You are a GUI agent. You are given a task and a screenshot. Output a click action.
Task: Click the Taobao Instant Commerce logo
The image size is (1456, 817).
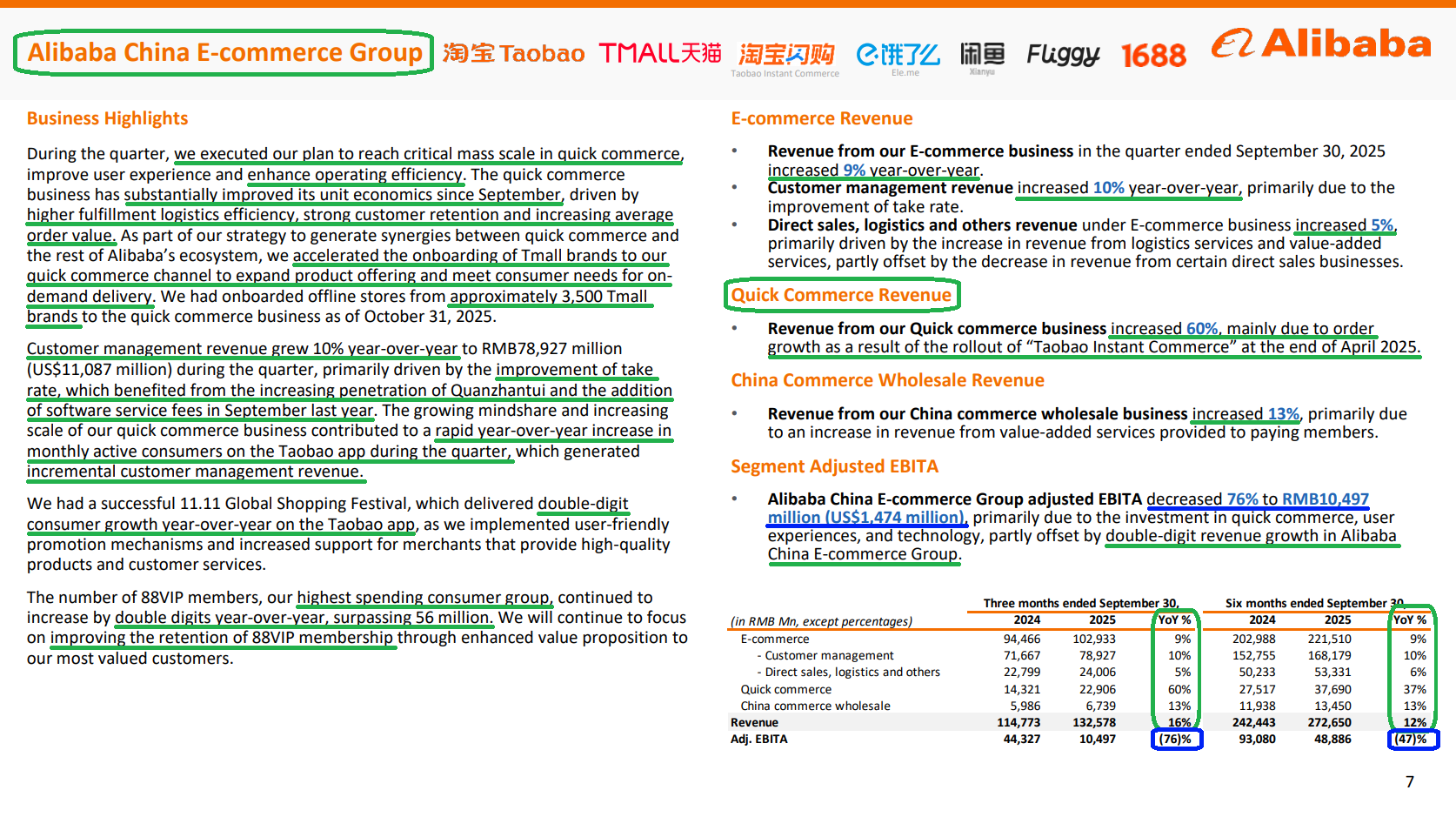[785, 57]
